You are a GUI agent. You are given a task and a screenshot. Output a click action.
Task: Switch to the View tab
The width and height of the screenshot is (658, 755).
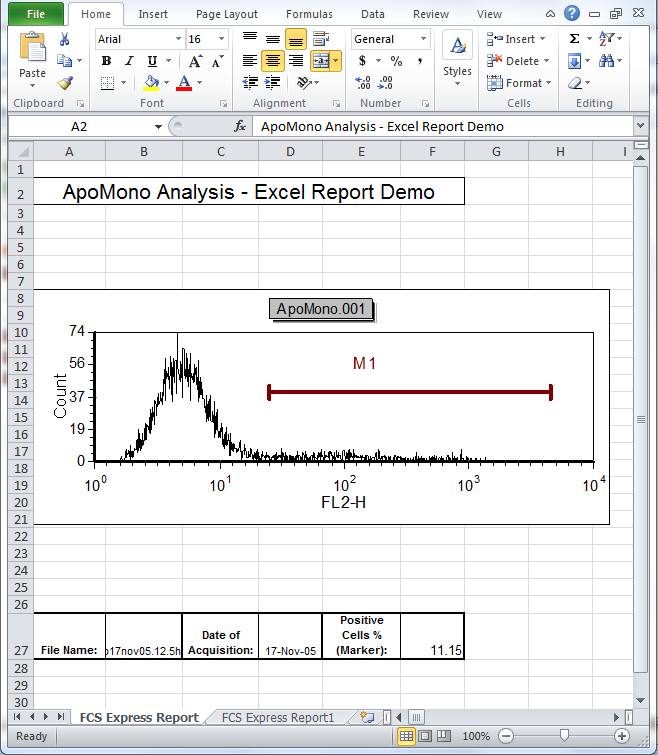click(x=489, y=14)
